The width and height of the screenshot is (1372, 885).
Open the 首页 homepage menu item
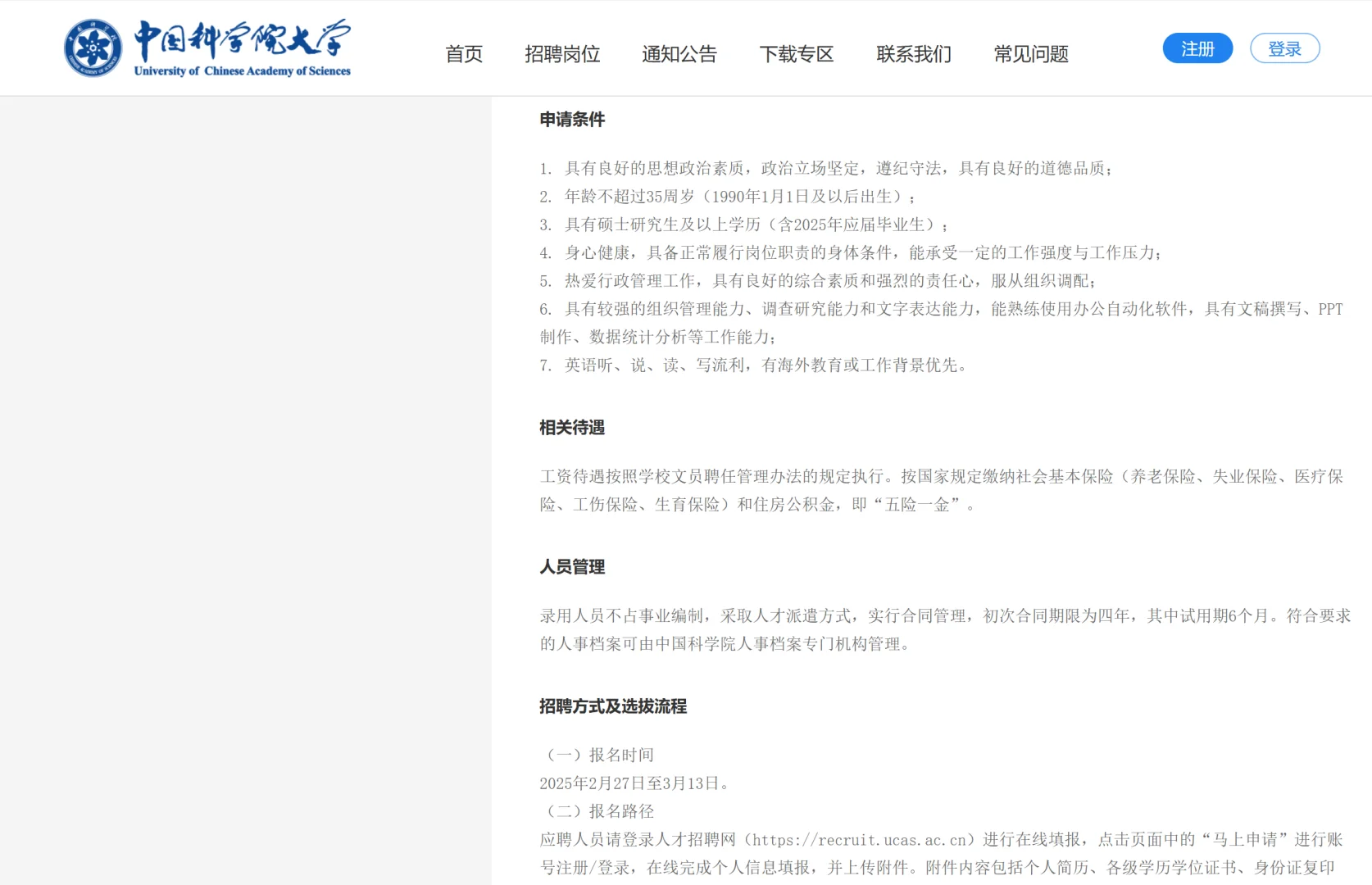coord(463,53)
